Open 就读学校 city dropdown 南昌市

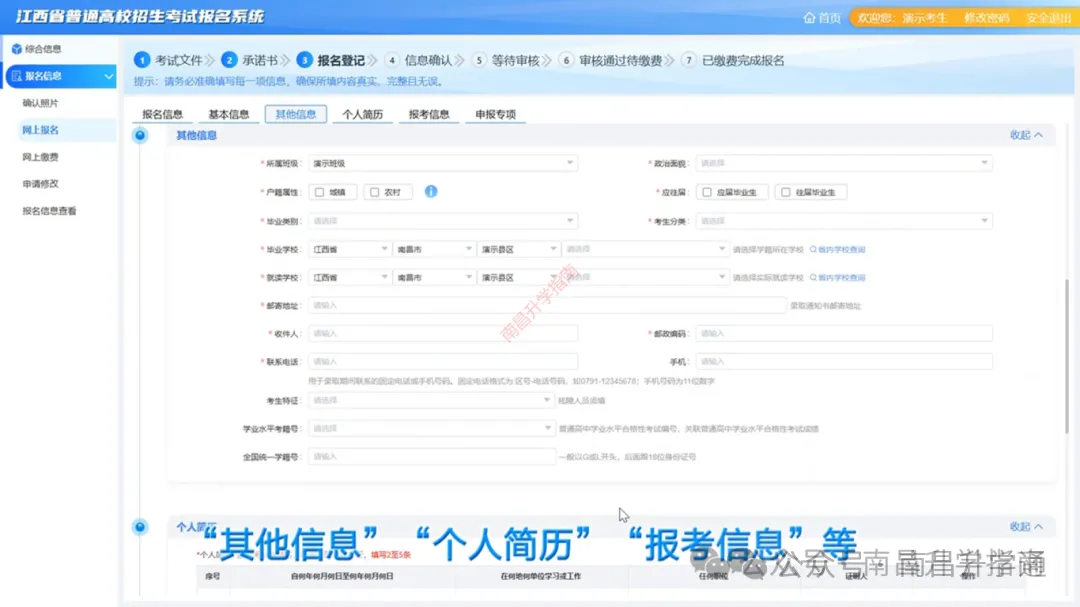[x=434, y=278]
